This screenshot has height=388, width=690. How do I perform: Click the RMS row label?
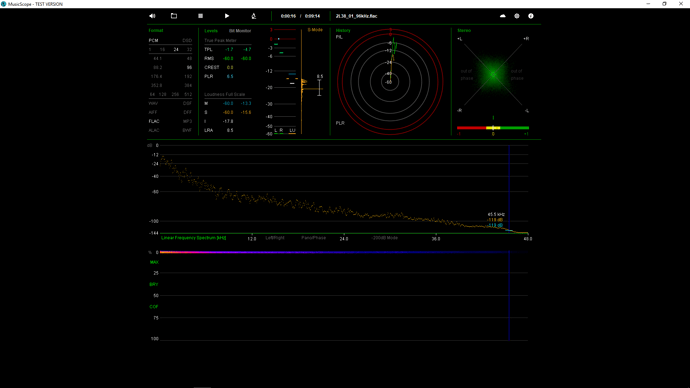[x=209, y=59]
